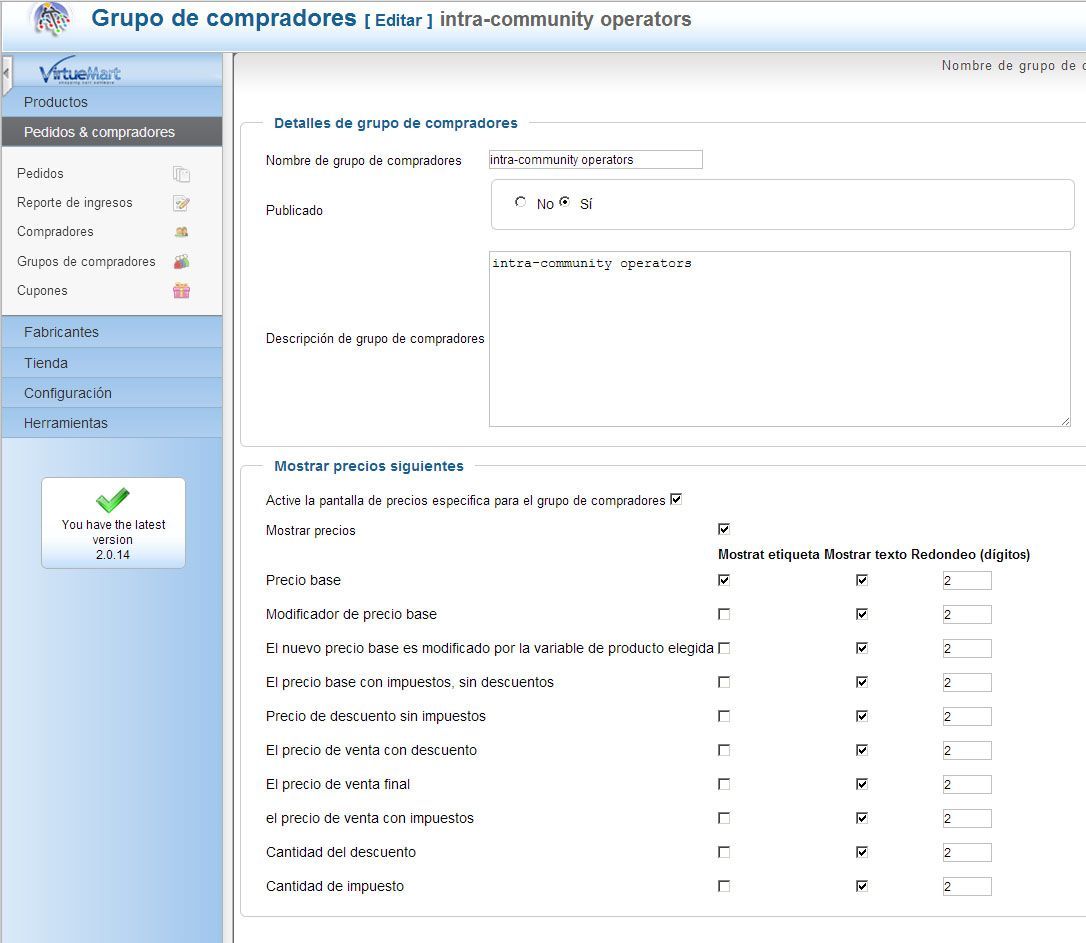Open the Cupones link
Screen dimensions: 1086x943
(42, 290)
